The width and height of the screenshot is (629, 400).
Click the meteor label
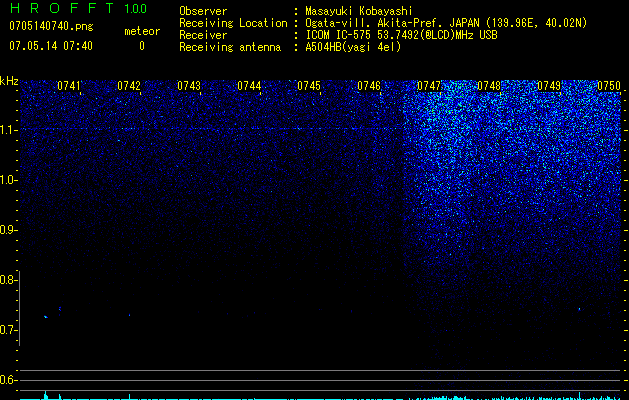coord(142,31)
